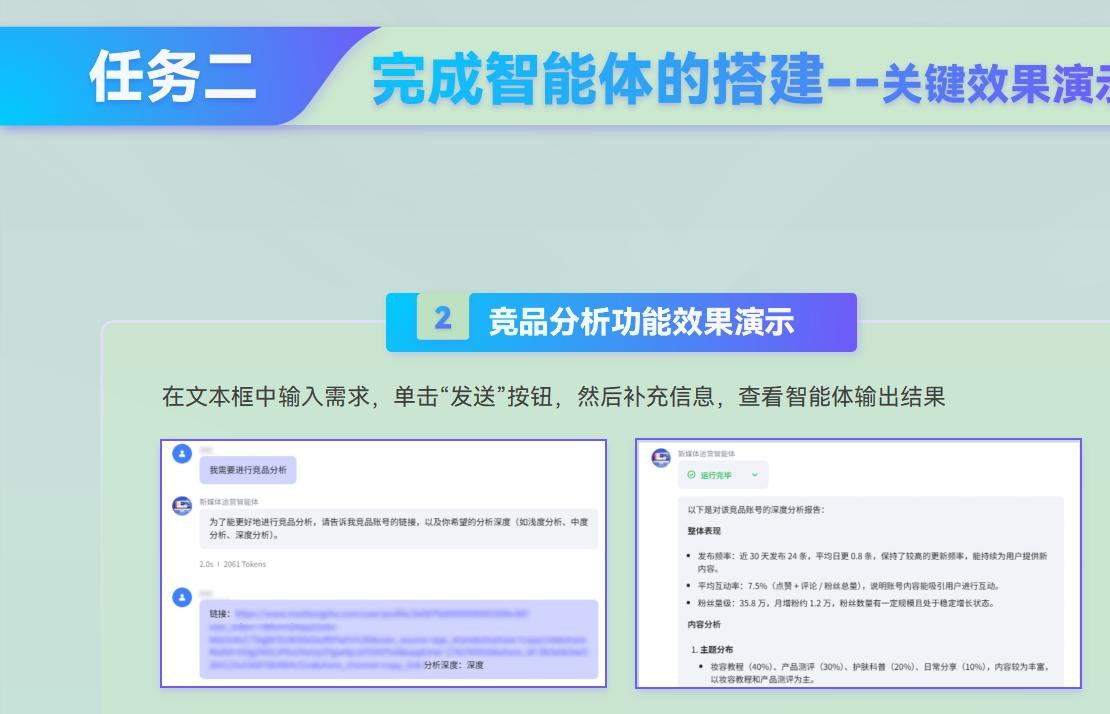1110x714 pixels.
Task: Expand the 运行完毕 chevron dropdown
Action: pyautogui.click(x=755, y=475)
